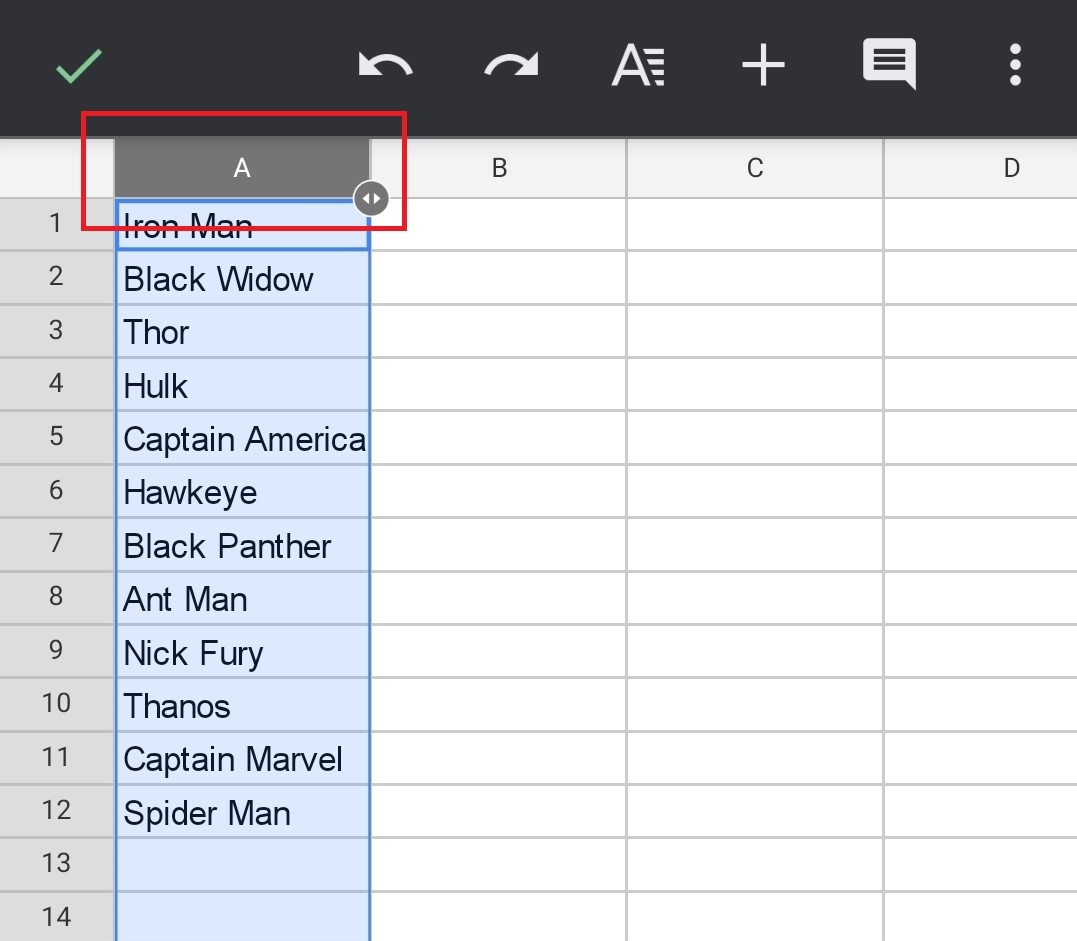Select row 13 header
1077x941 pixels.
(56, 864)
